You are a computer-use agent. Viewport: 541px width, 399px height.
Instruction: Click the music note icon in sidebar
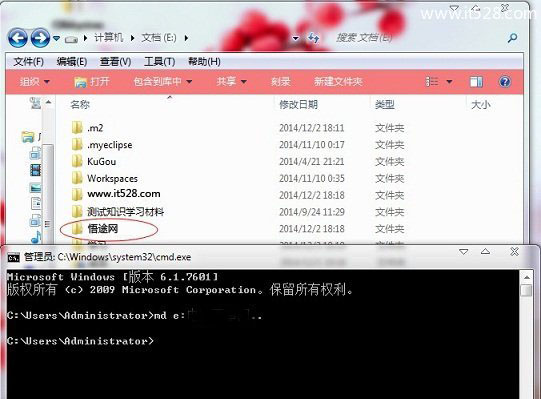pos(36,237)
